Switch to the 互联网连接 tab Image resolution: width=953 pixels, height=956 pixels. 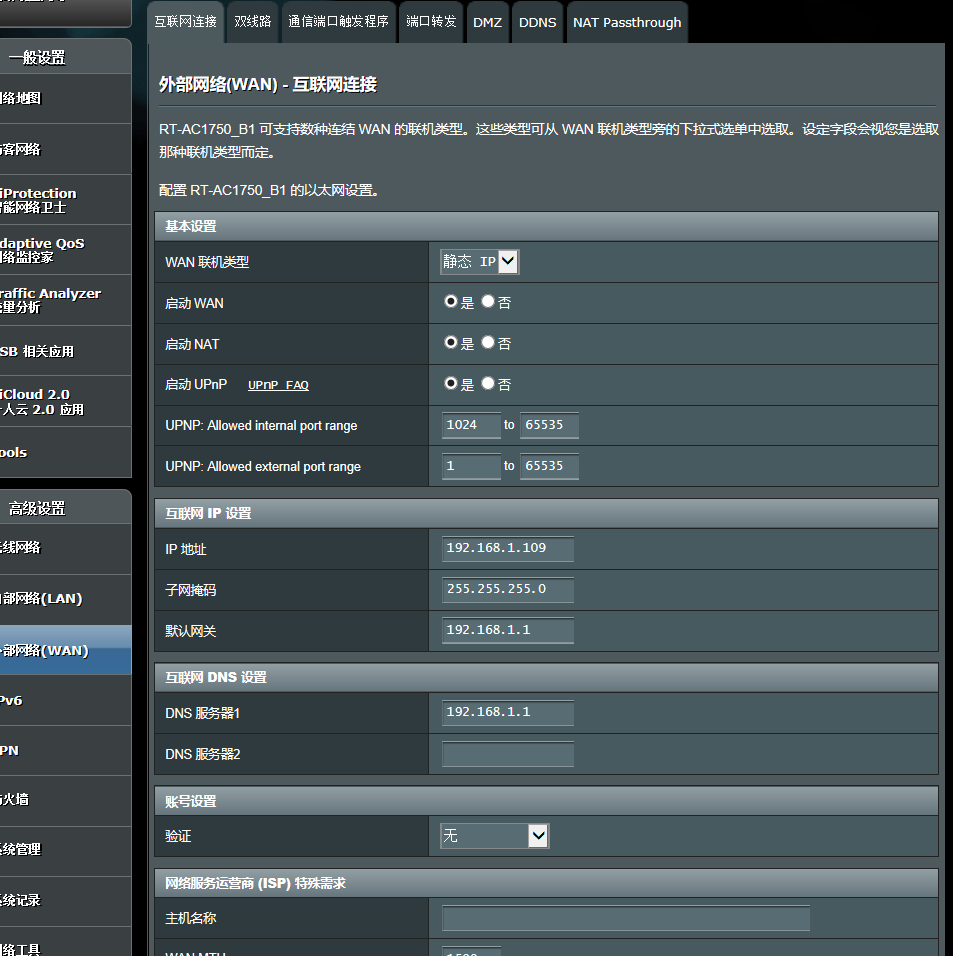185,22
